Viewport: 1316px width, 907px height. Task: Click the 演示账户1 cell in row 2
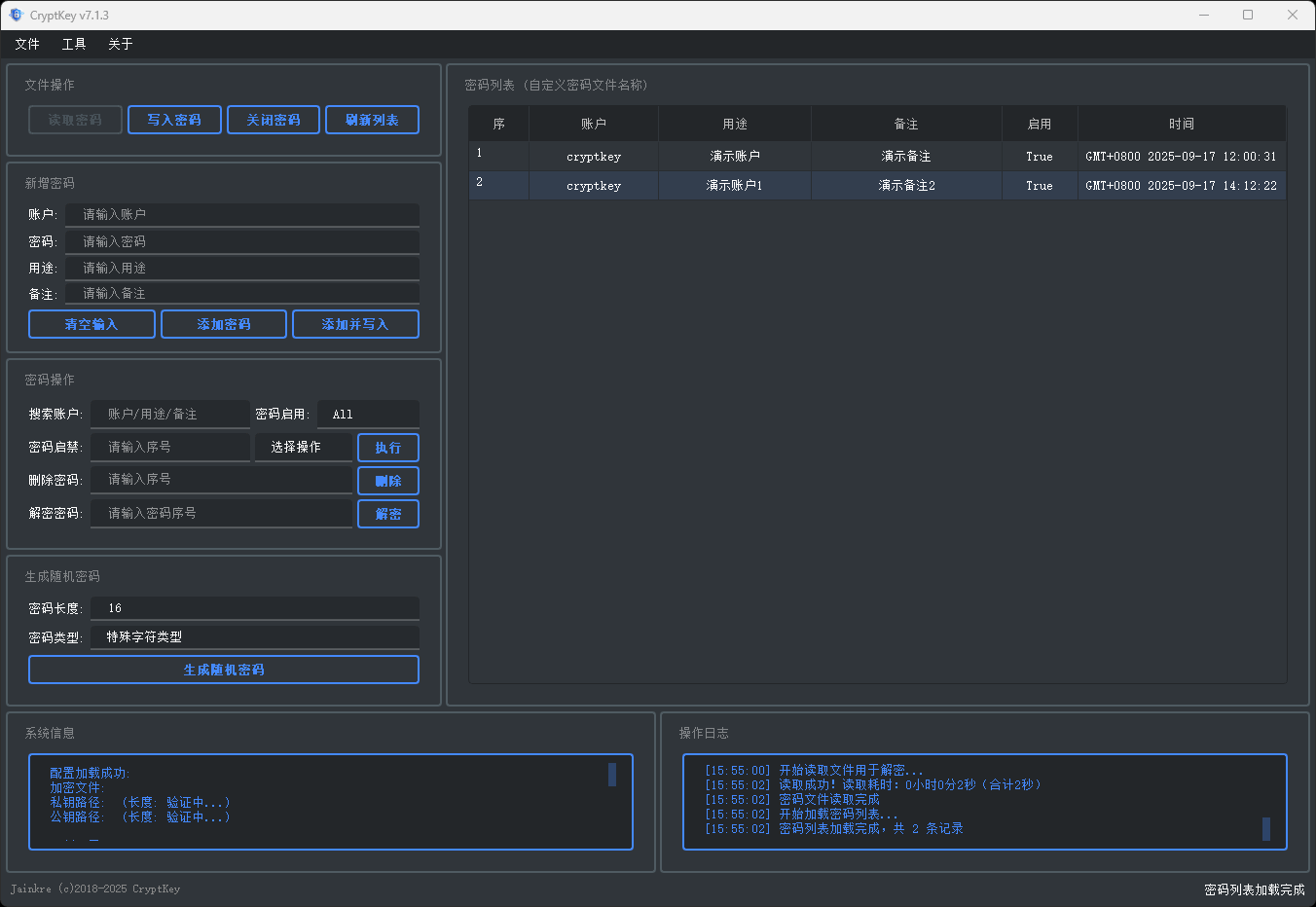coord(735,185)
